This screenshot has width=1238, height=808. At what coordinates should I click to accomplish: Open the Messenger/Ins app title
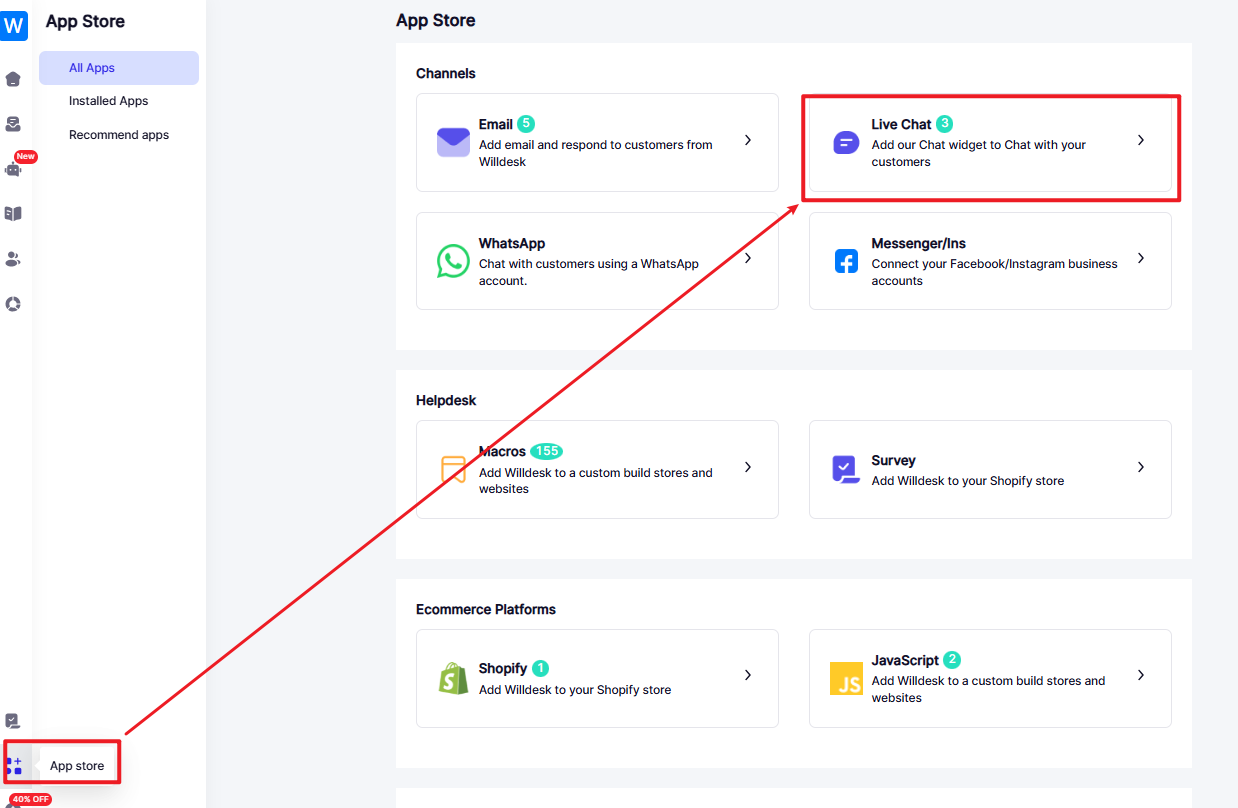(918, 243)
